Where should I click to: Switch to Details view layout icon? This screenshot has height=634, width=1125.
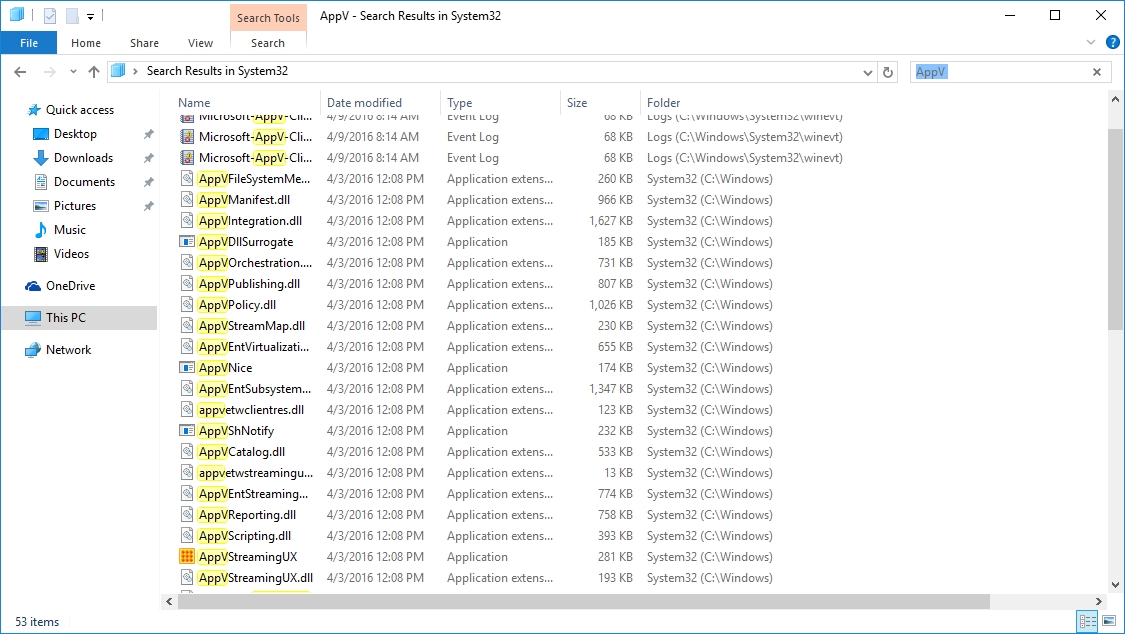tap(1088, 621)
